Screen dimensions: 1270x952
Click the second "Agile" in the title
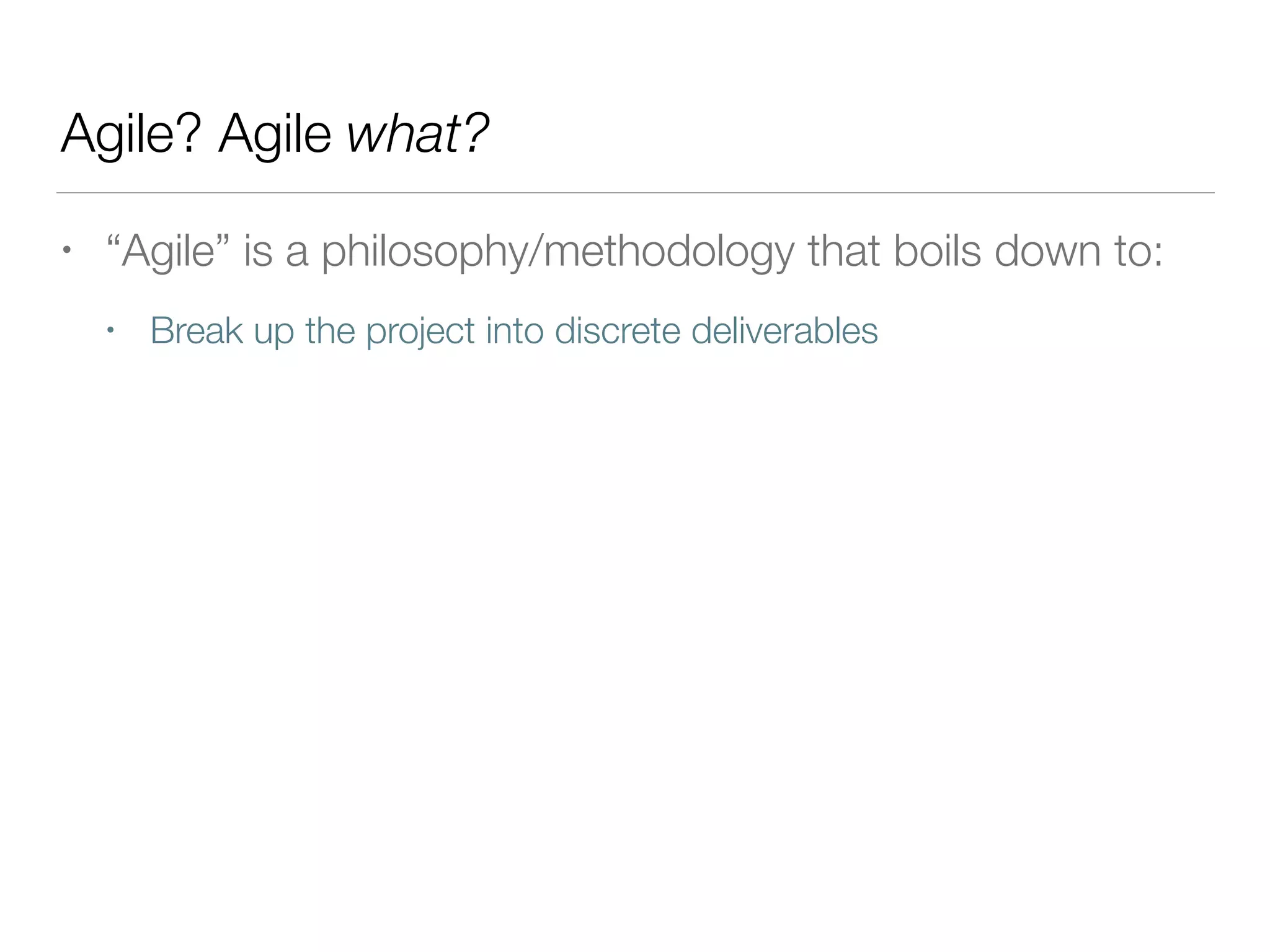[275, 133]
